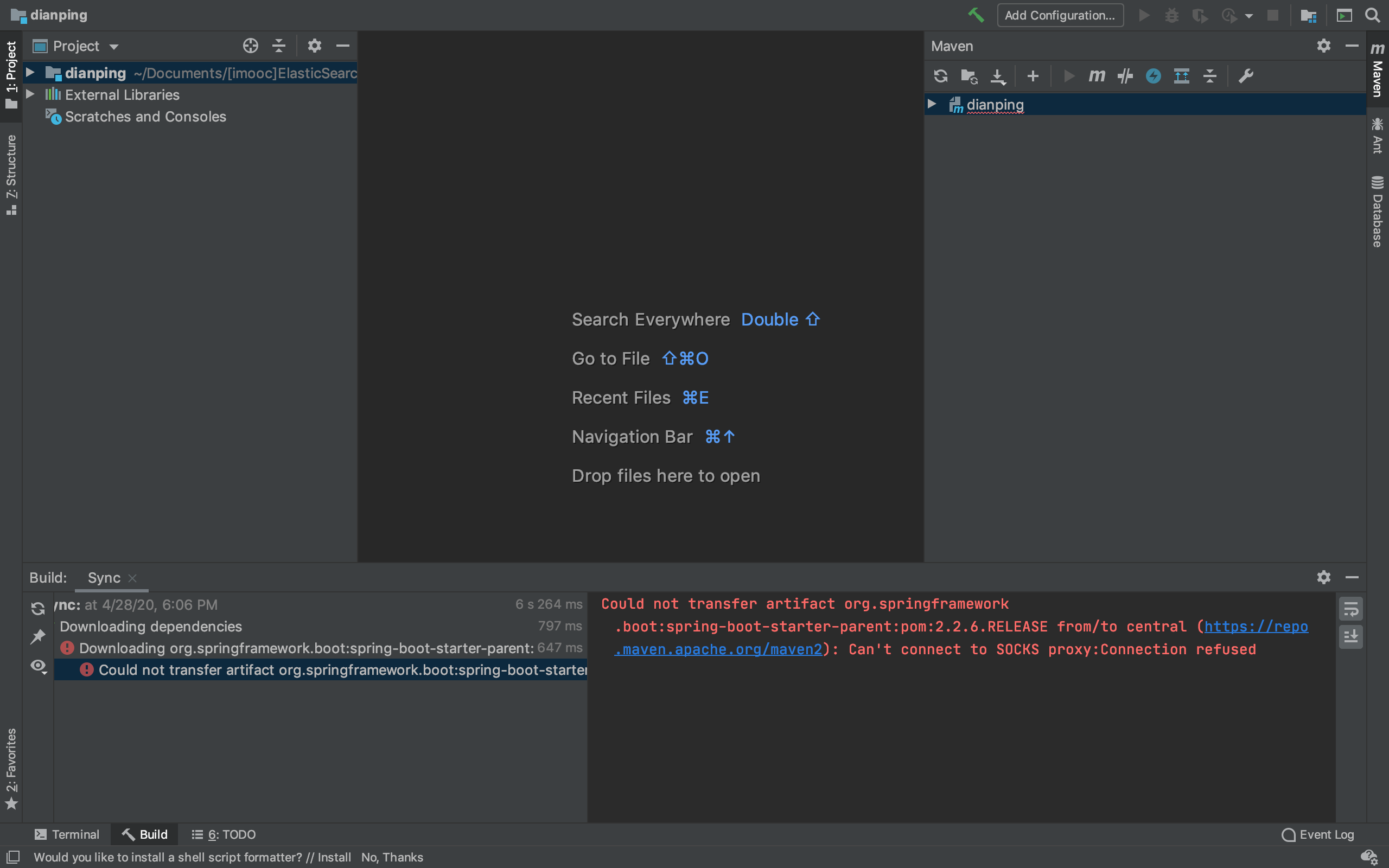This screenshot has width=1389, height=868.
Task: Open the 6: TODO tool window
Action: 224,834
